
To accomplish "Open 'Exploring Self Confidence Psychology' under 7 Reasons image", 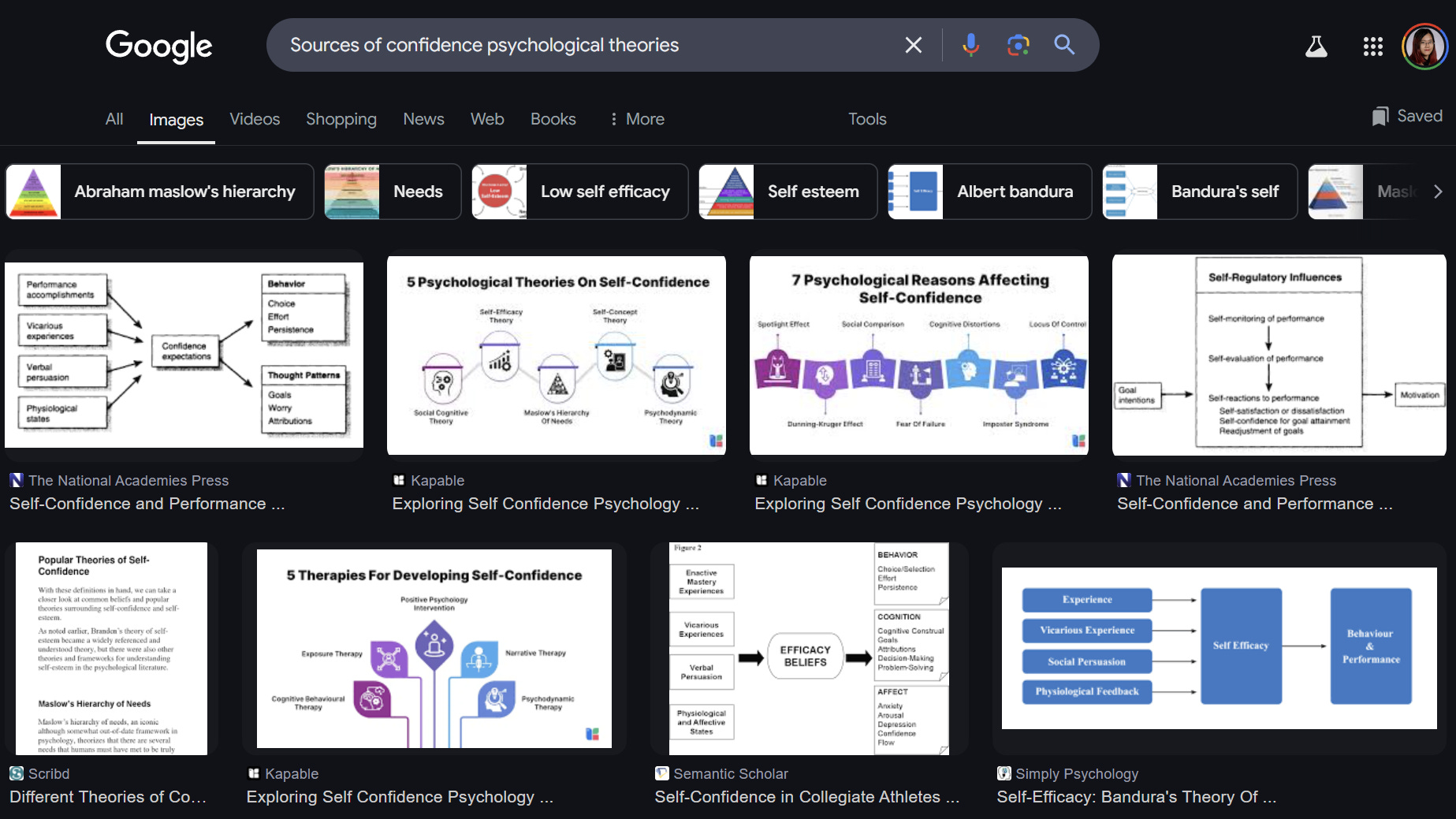I will (908, 504).
